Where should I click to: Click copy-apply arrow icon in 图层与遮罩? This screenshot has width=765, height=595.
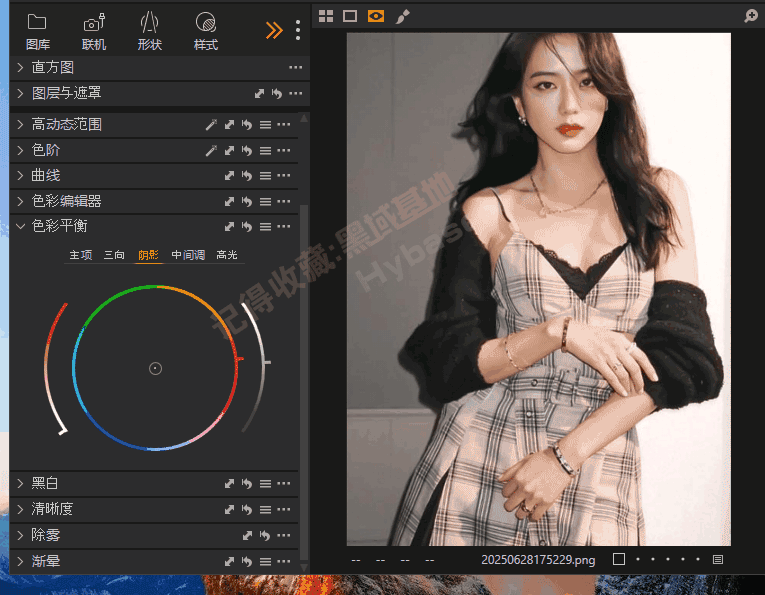tap(259, 93)
